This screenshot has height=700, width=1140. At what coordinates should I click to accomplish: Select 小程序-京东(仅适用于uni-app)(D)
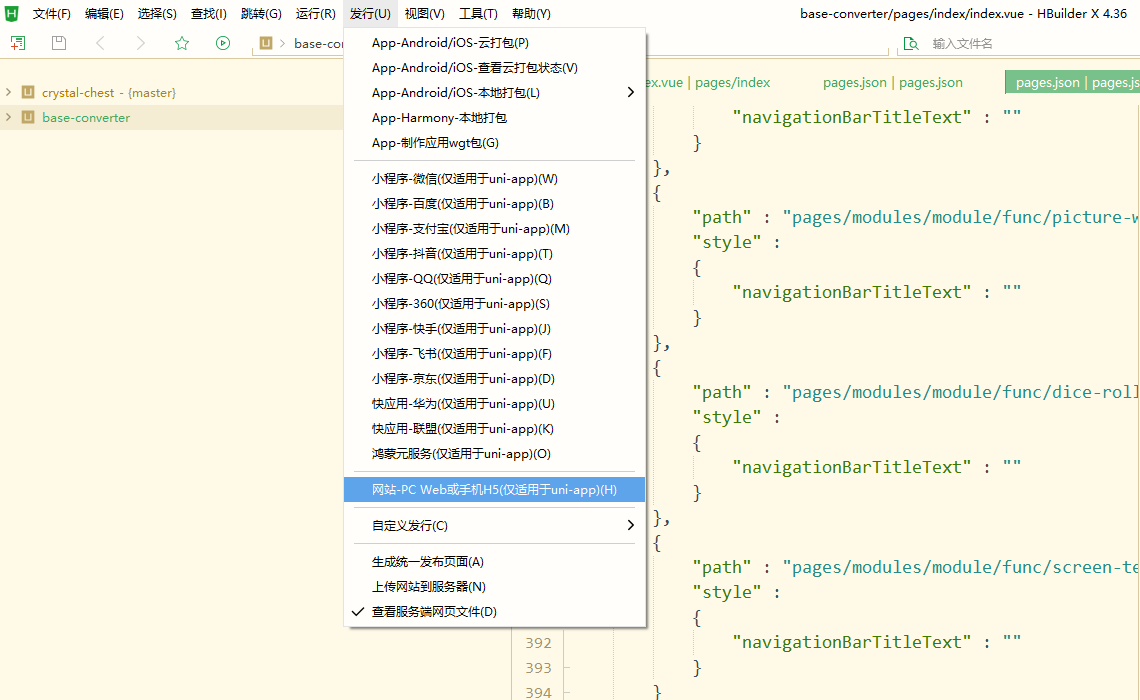coord(494,379)
